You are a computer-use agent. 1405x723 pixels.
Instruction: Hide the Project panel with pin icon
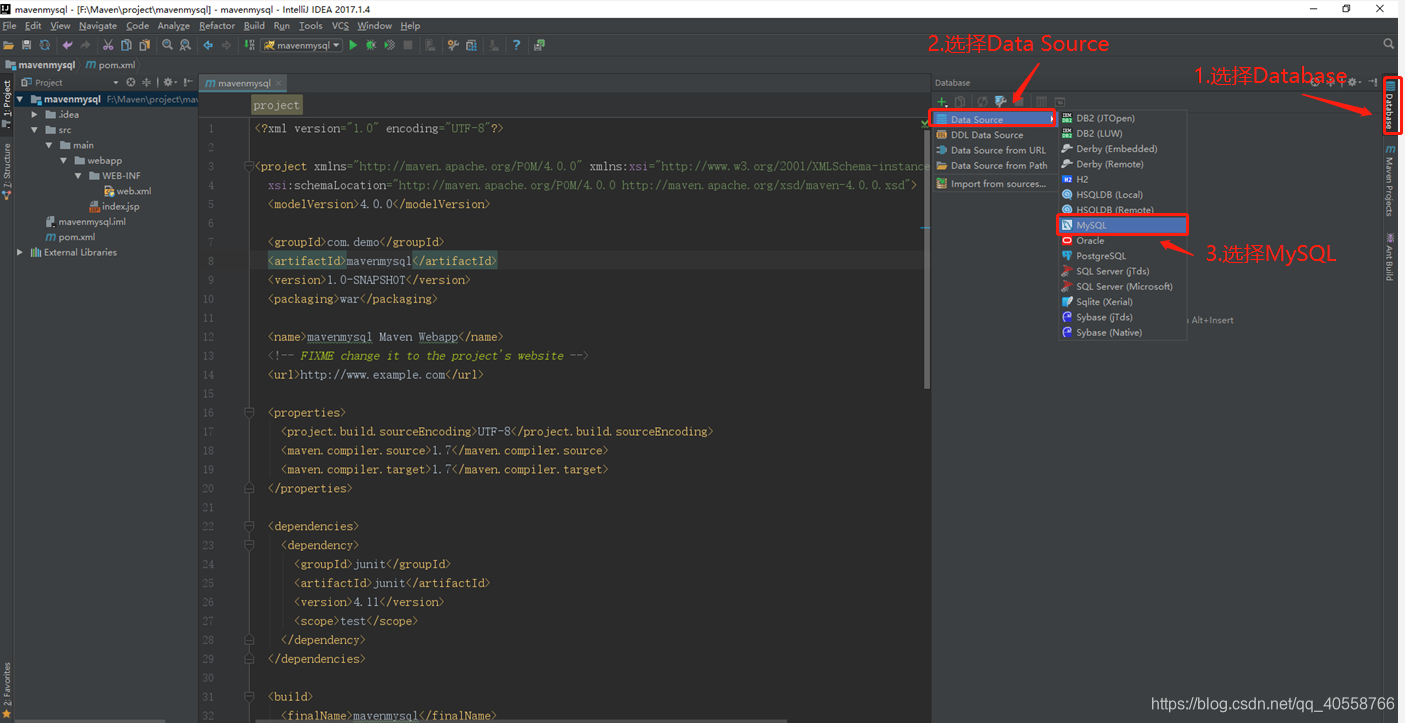188,82
